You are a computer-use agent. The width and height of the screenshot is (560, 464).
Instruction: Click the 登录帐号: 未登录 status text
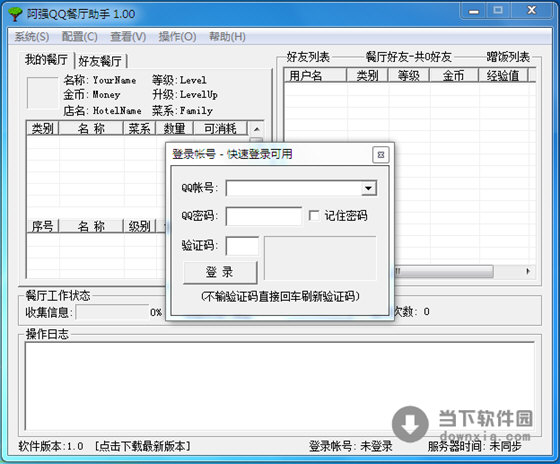point(350,446)
